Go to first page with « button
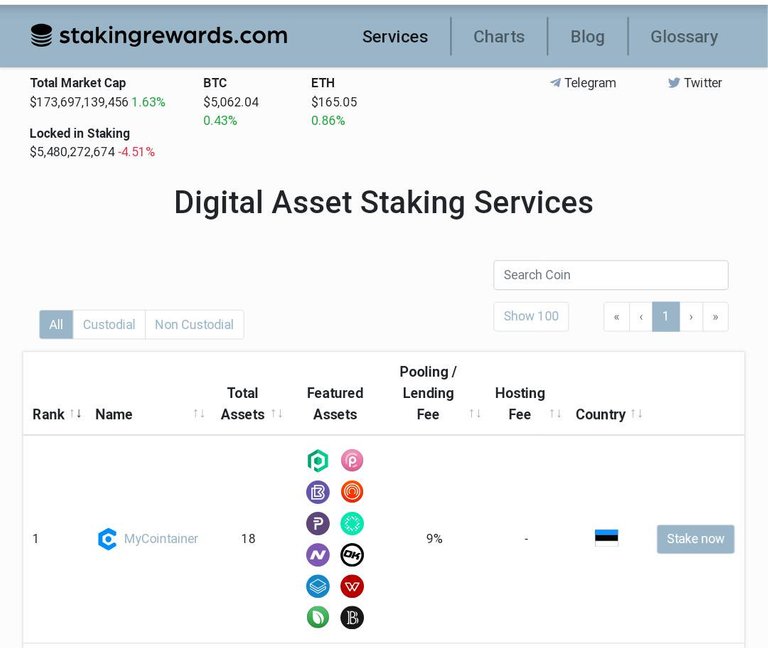 point(616,317)
